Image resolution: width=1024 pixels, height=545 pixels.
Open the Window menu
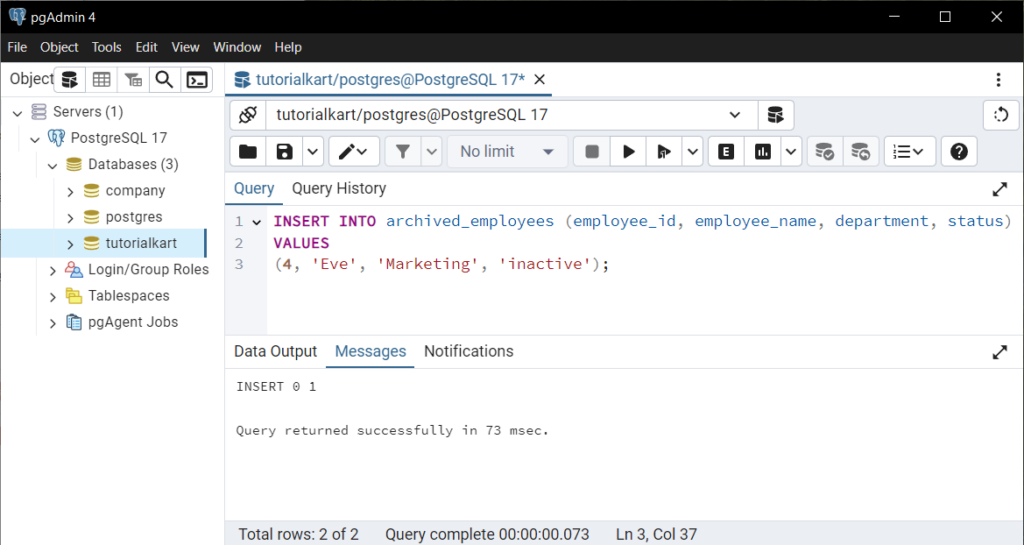coord(237,47)
